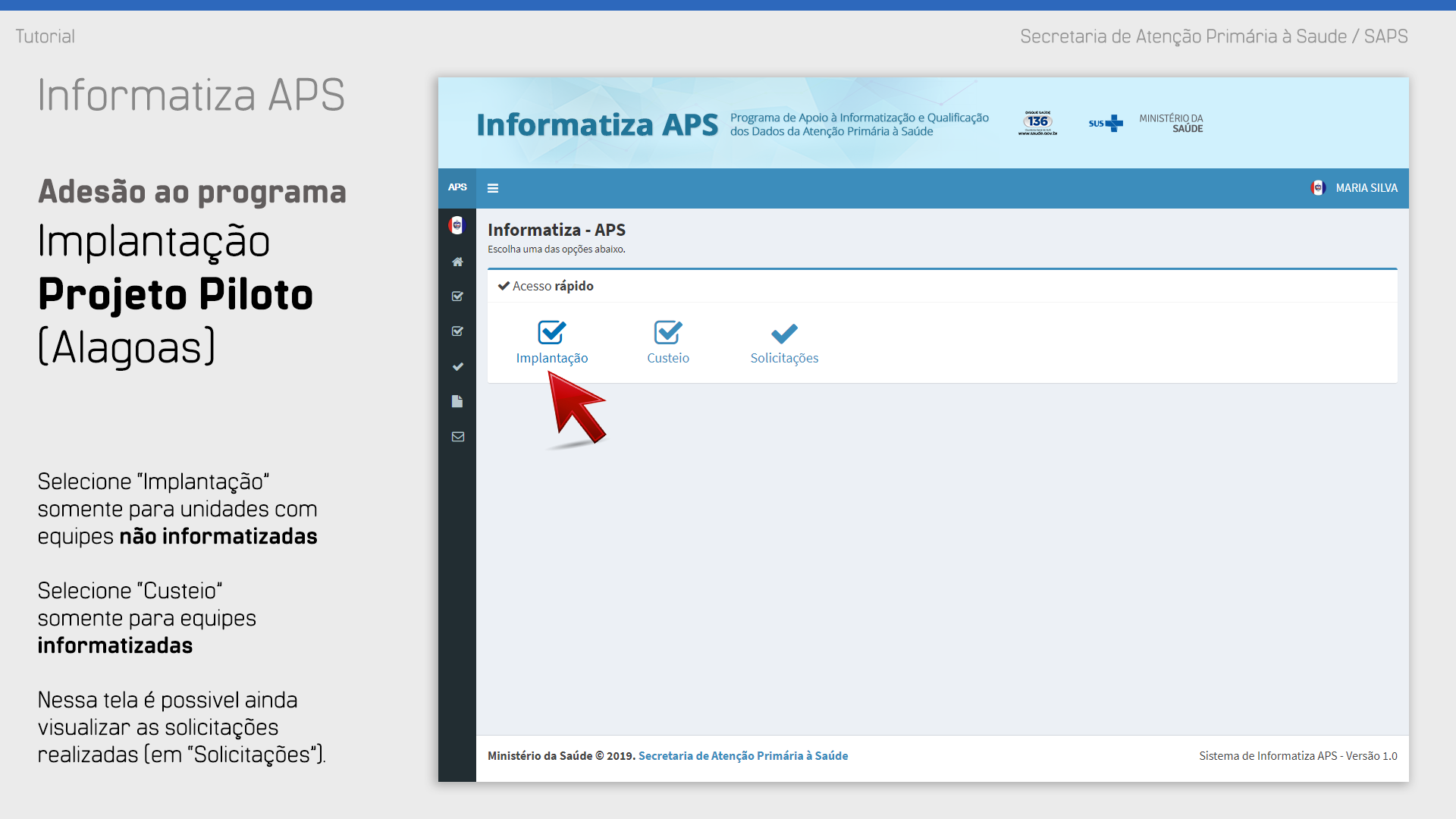Select the checkmark icon in the sidebar
This screenshot has height=819, width=1456.
[x=457, y=366]
